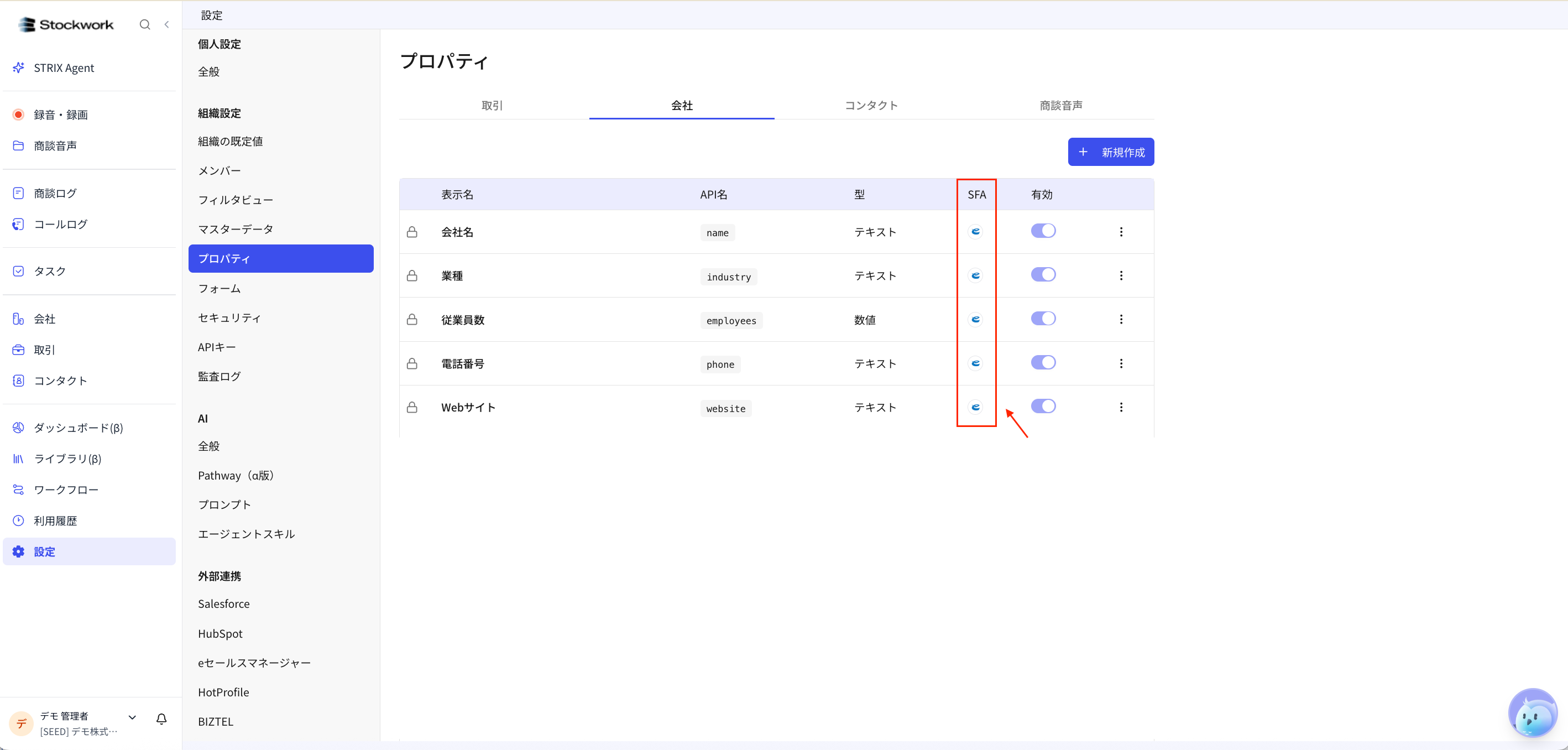This screenshot has height=750, width=1568.
Task: Switch to the コンタクト tab
Action: click(x=871, y=105)
